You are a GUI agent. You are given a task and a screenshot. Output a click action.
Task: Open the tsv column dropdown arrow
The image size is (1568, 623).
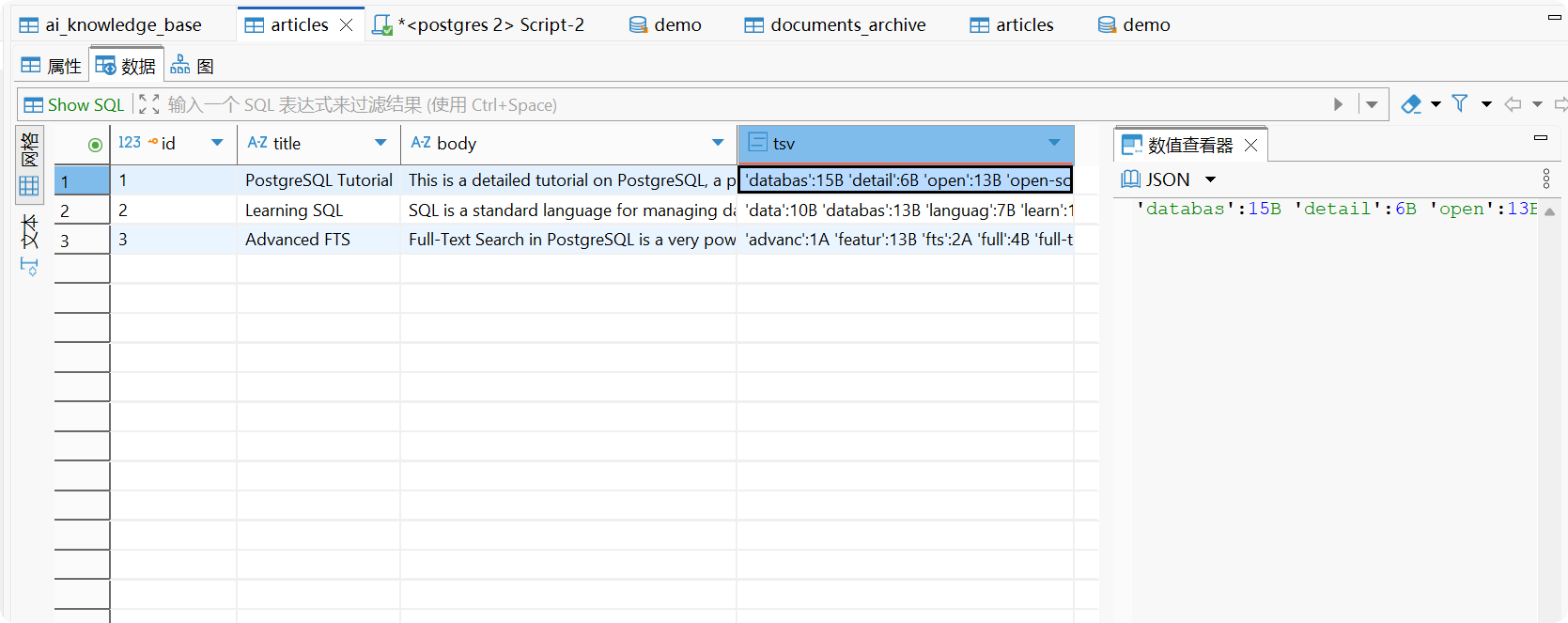1054,143
